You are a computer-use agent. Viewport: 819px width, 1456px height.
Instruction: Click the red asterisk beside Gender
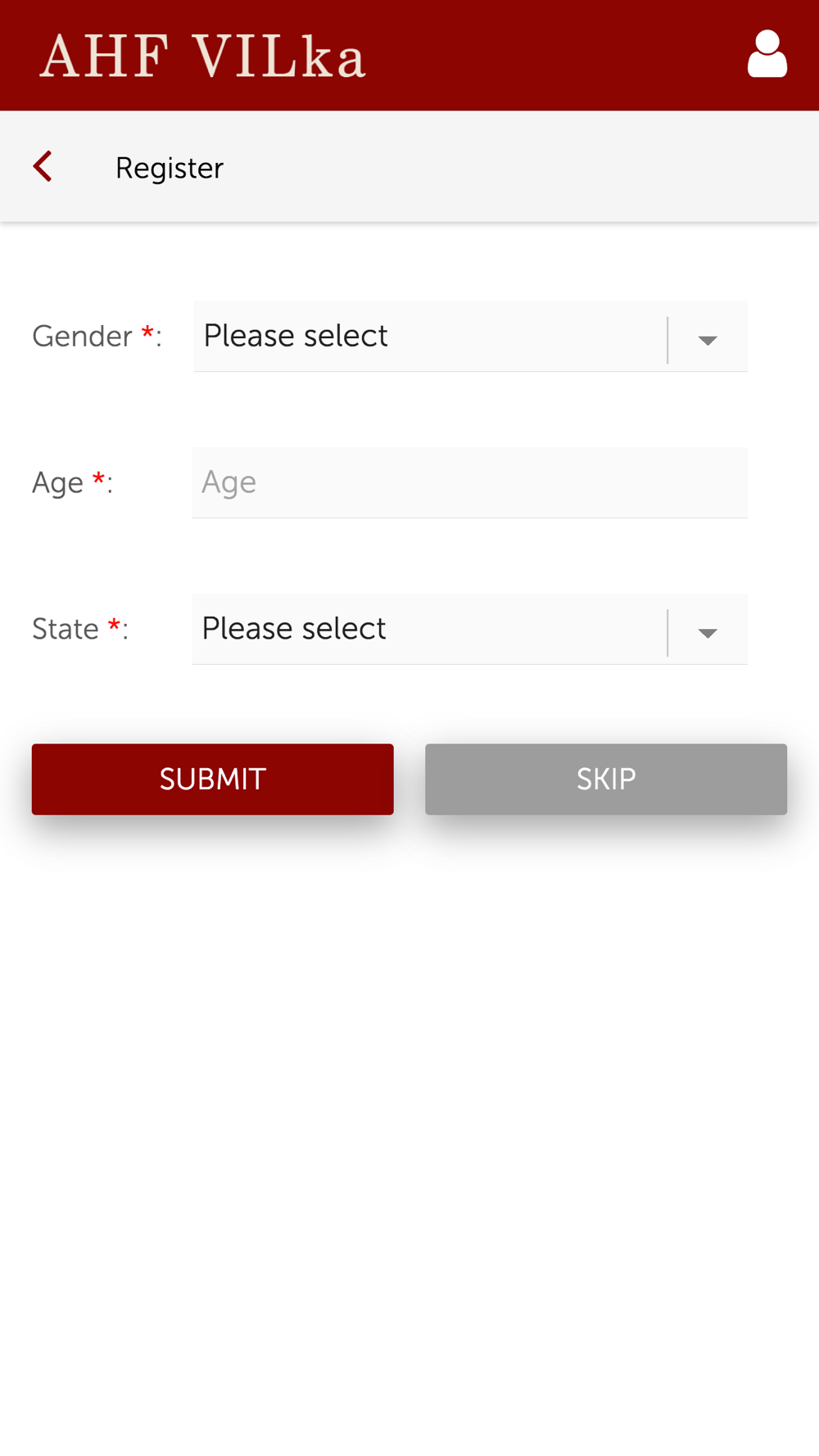(x=147, y=332)
